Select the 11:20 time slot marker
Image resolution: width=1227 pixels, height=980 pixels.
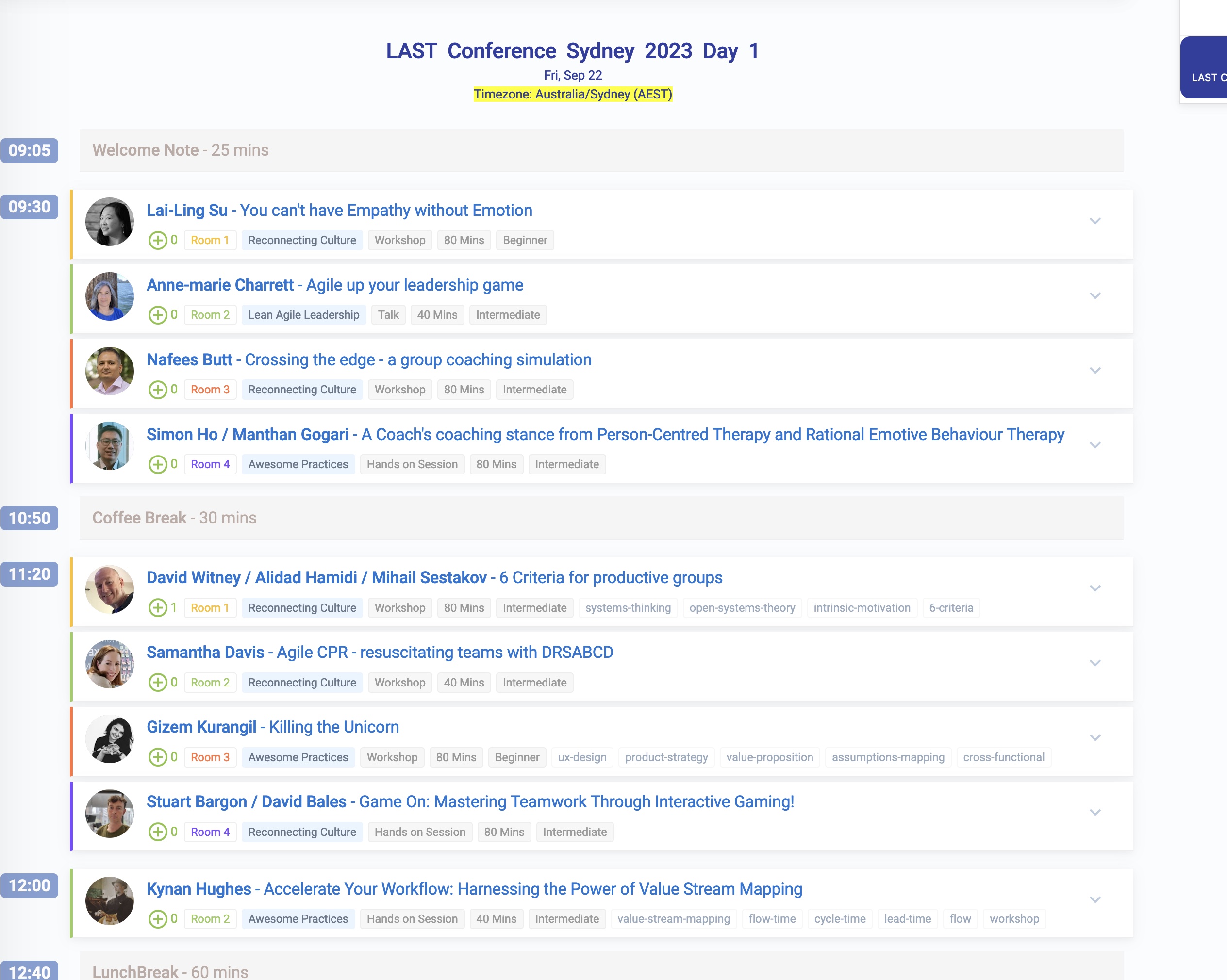29,574
